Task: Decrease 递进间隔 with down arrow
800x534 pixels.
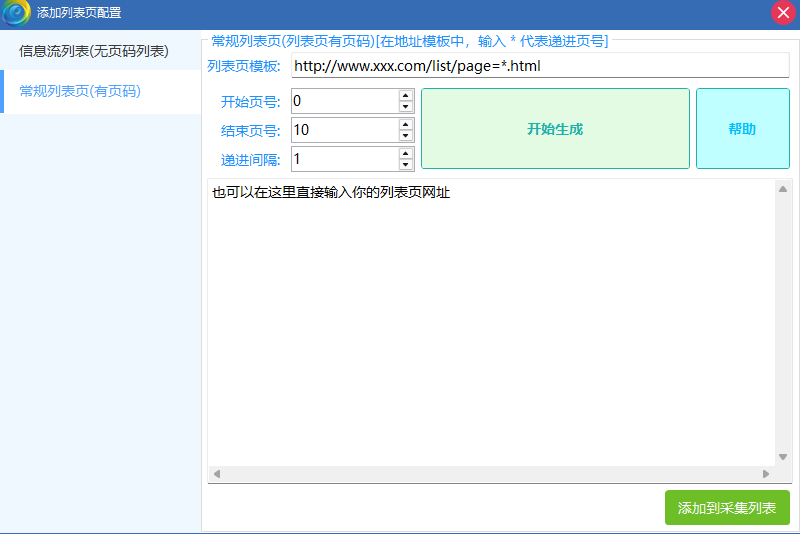Action: click(x=405, y=165)
